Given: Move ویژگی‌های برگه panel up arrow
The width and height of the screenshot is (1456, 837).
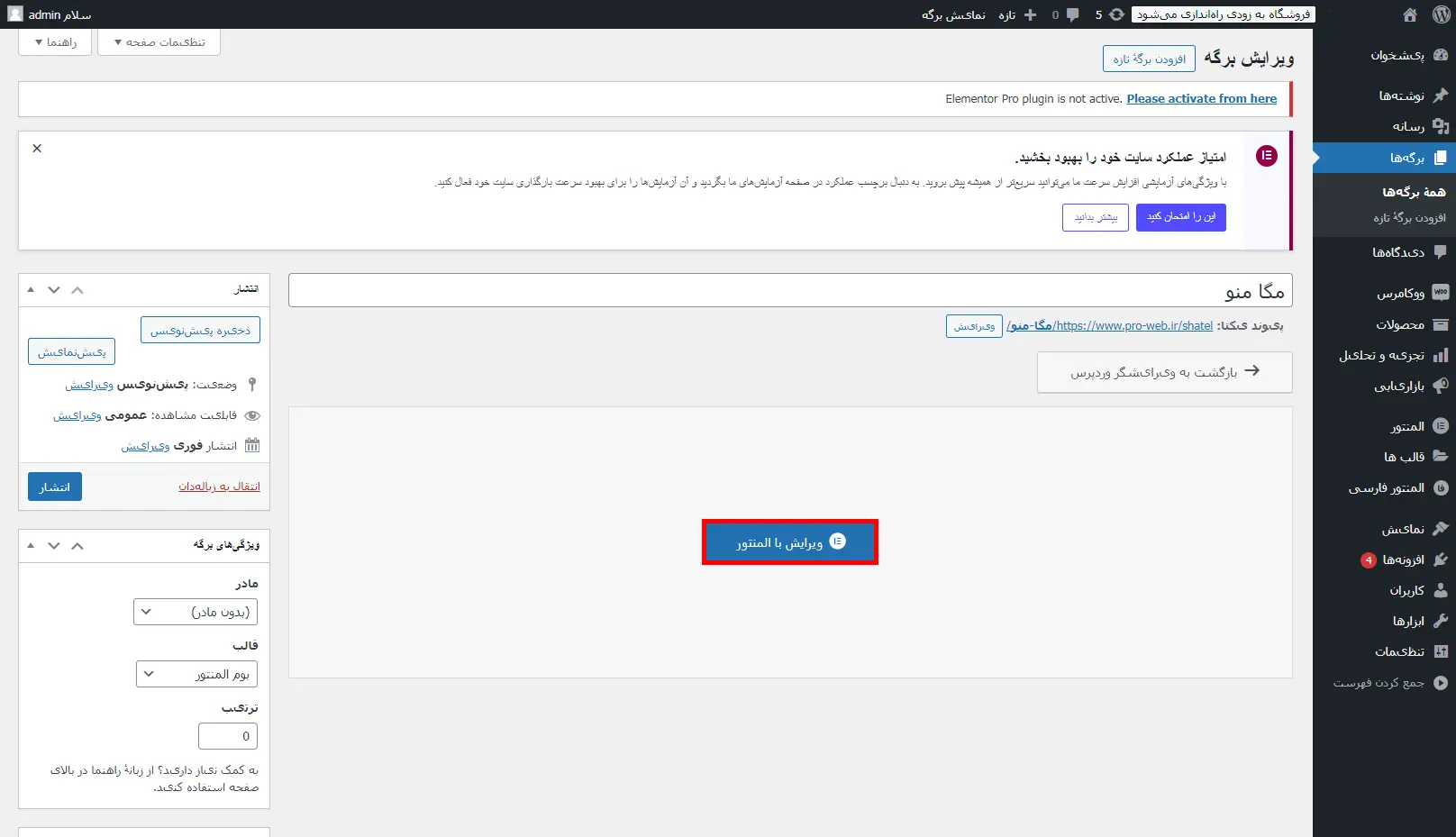Looking at the screenshot, I should click(77, 546).
